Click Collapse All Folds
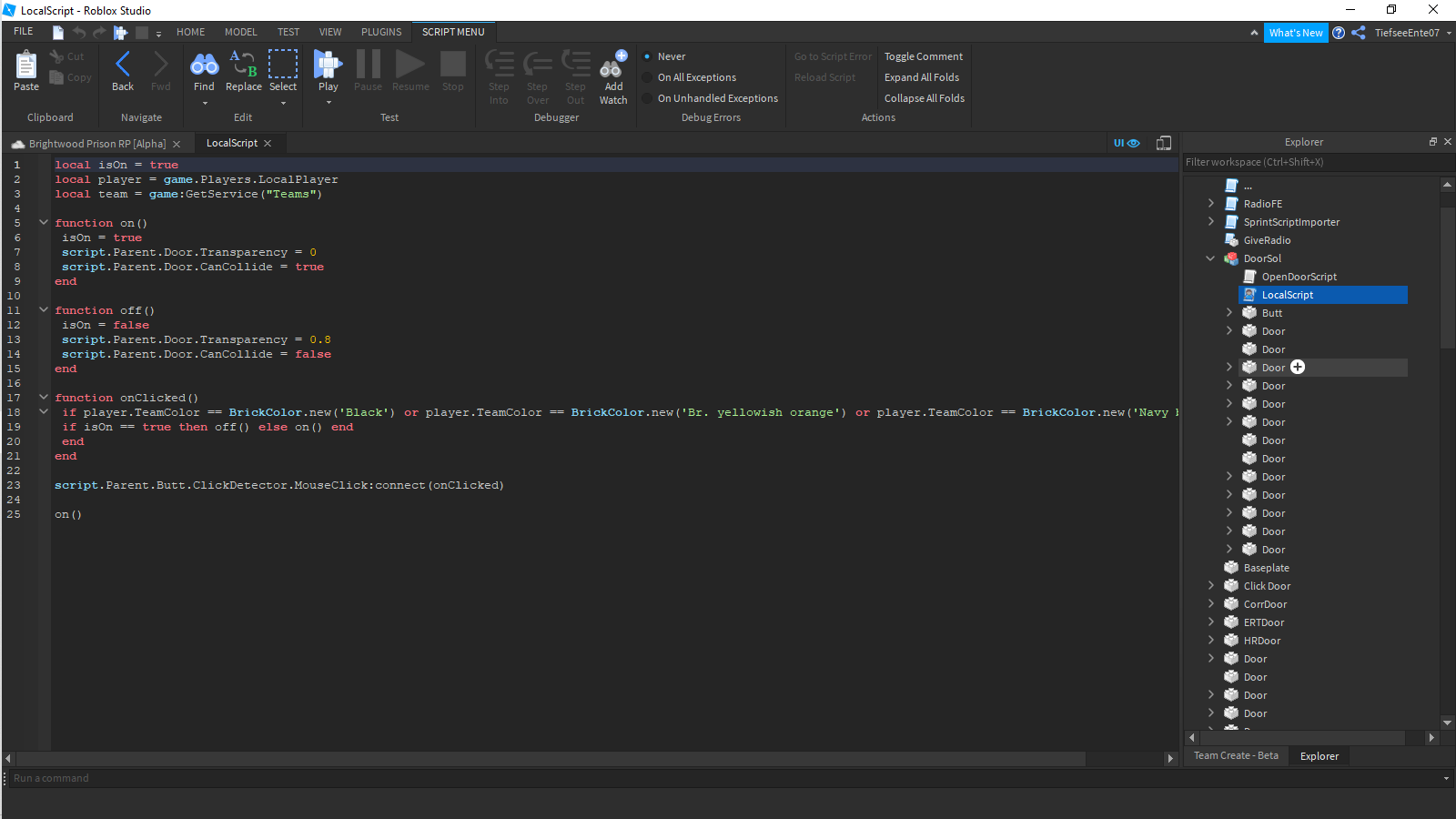This screenshot has width=1456, height=819. tap(924, 98)
